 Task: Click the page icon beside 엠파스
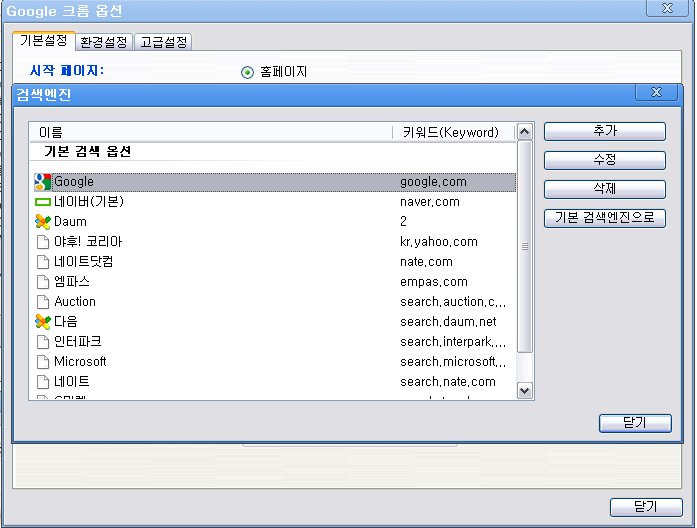click(x=43, y=282)
